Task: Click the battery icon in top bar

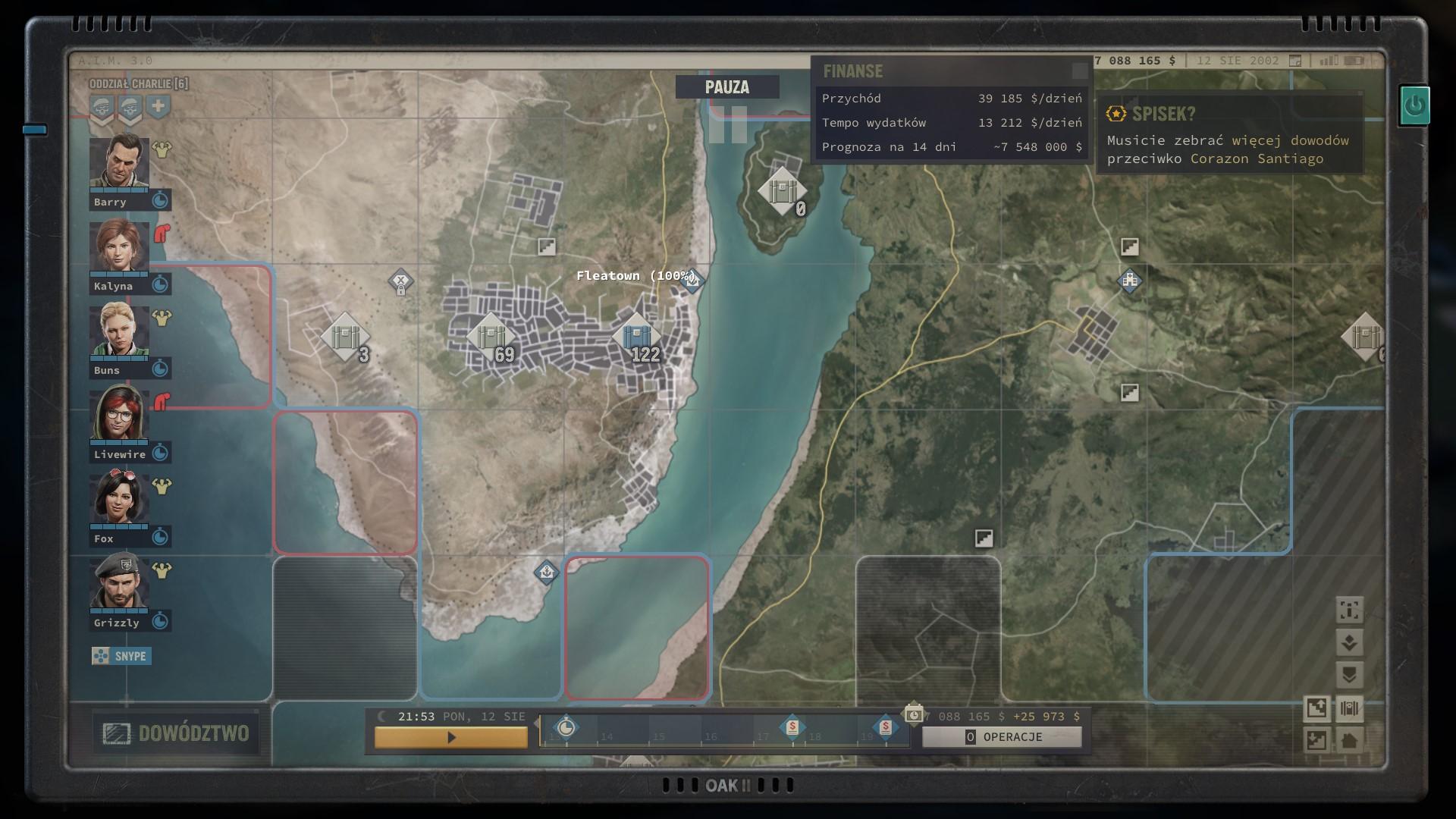Action: (x=1354, y=61)
